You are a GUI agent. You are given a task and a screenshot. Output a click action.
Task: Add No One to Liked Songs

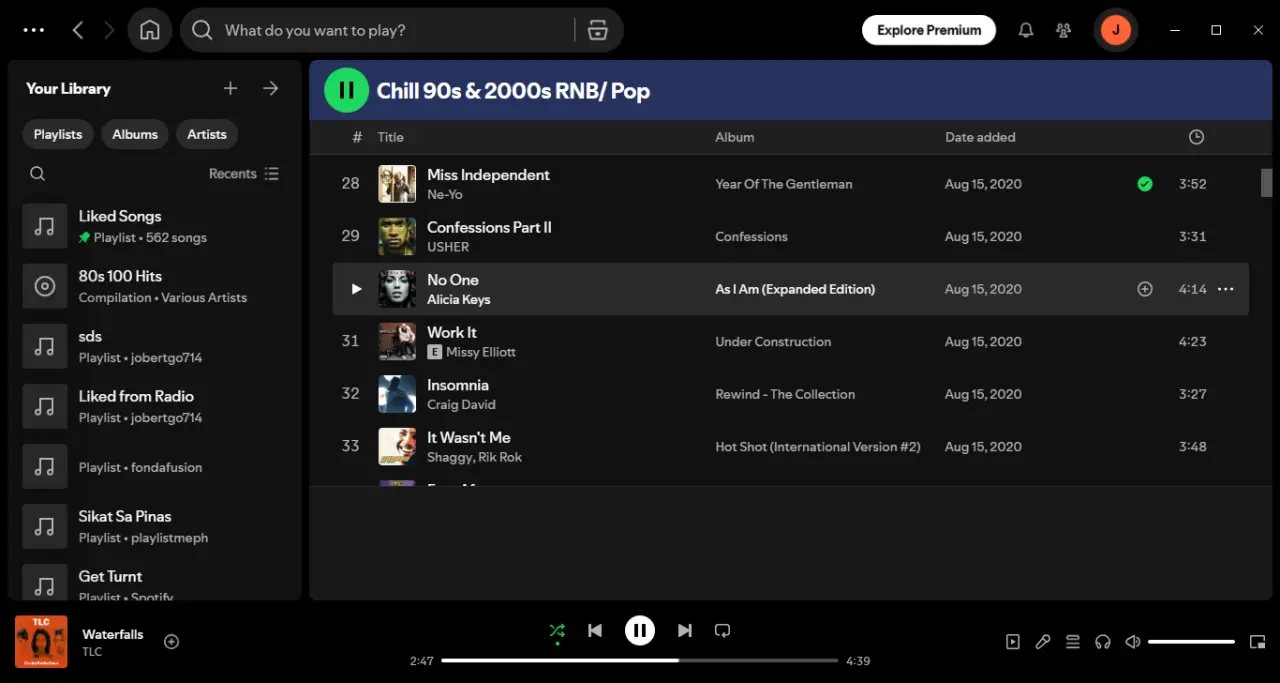(1145, 289)
